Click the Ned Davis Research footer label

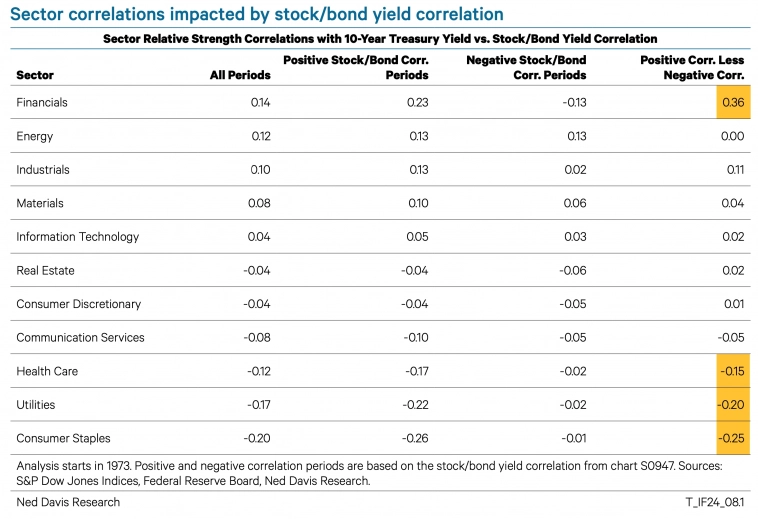pyautogui.click(x=68, y=502)
